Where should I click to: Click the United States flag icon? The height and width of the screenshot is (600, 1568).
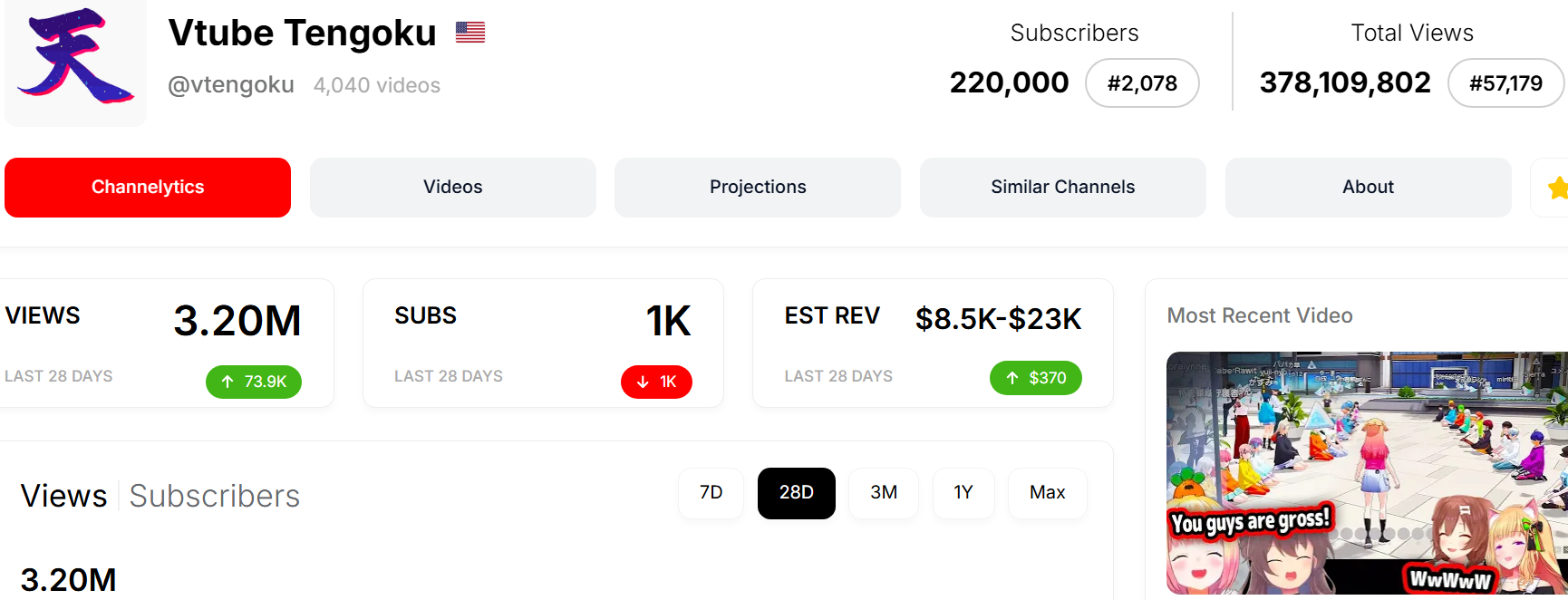(469, 33)
